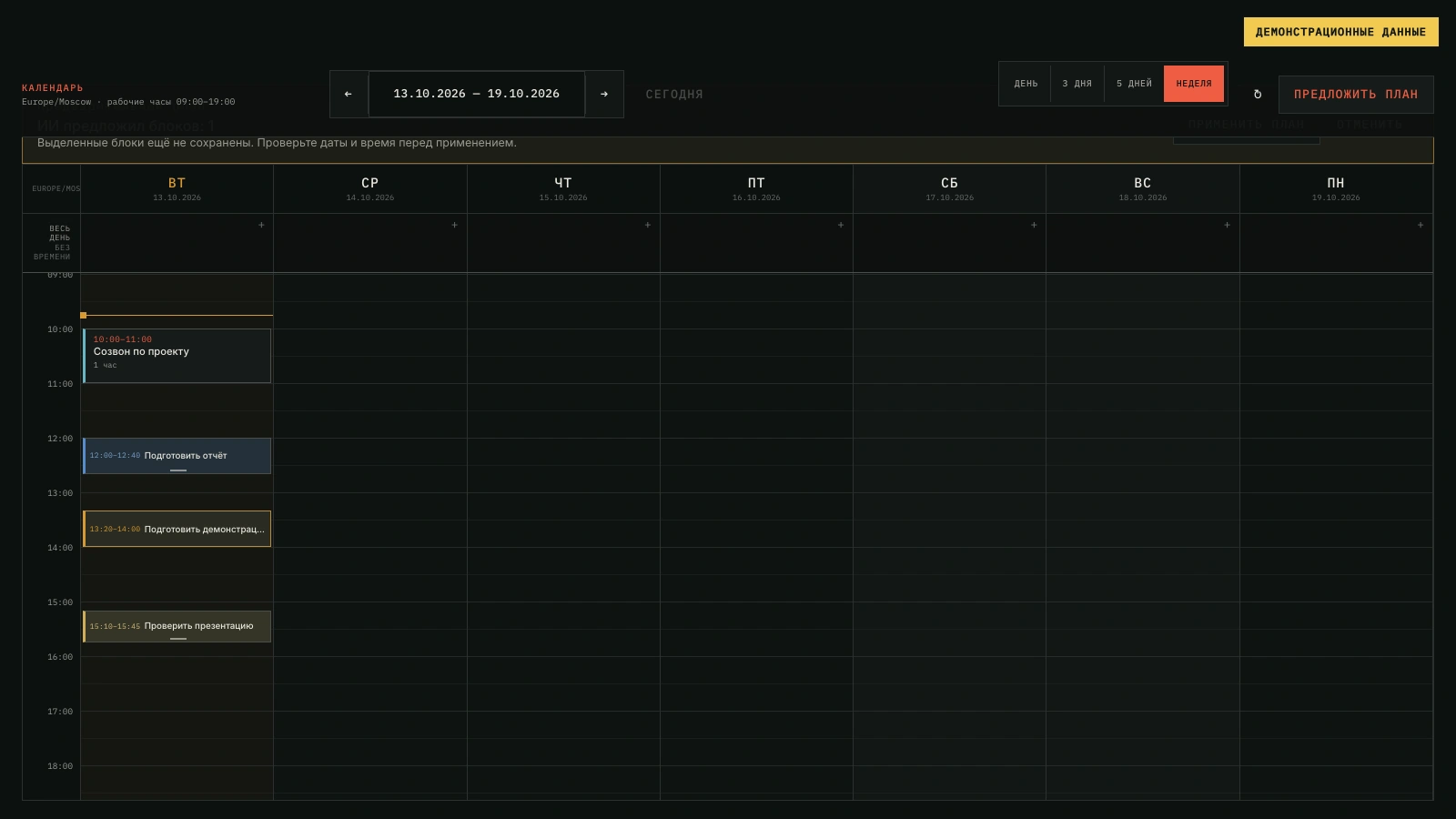Click the 14:00 time label
The height and width of the screenshot is (819, 1456).
pos(60,548)
